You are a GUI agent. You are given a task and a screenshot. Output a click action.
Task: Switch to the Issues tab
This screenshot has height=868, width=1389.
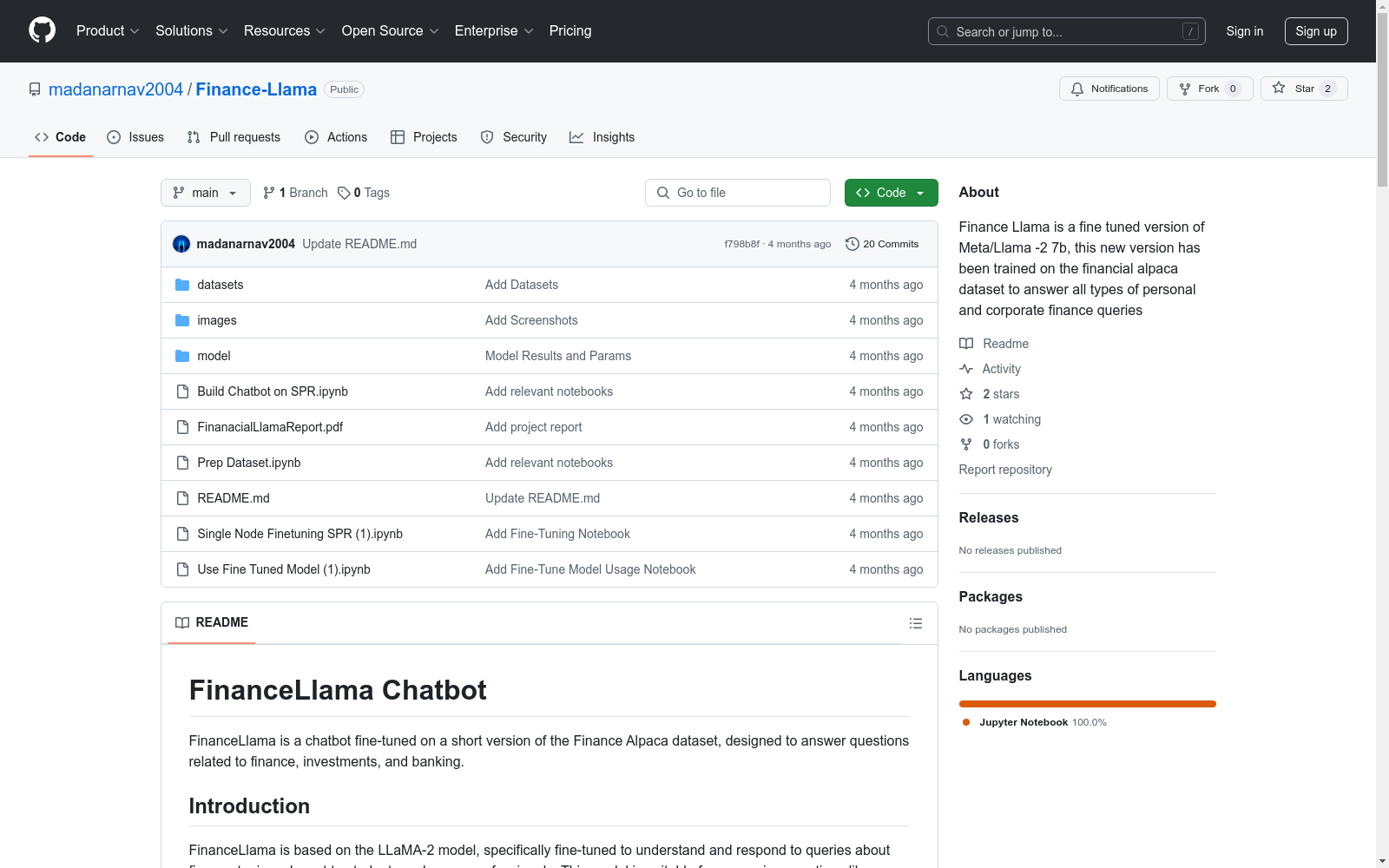pyautogui.click(x=135, y=137)
